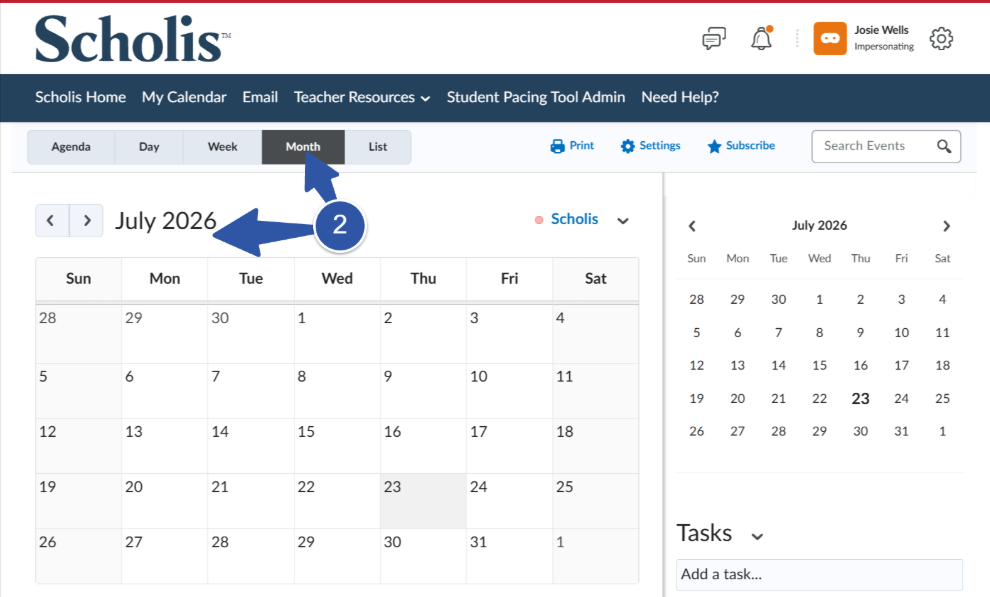The height and width of the screenshot is (597, 990).
Task: Expand Teacher Resources dropdown menu
Action: [362, 97]
